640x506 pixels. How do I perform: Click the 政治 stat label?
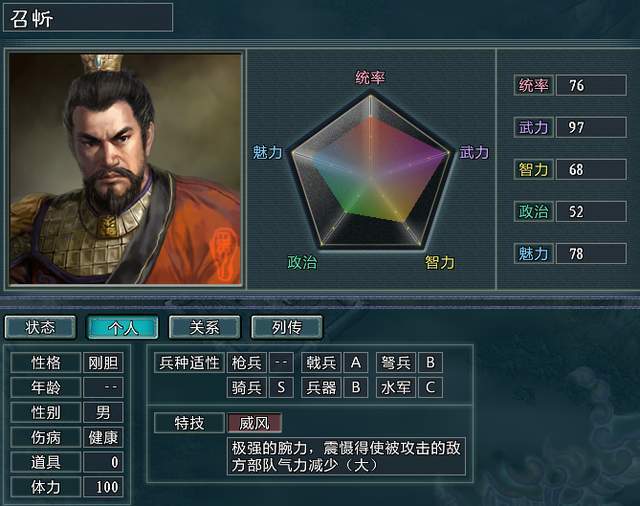(x=533, y=211)
